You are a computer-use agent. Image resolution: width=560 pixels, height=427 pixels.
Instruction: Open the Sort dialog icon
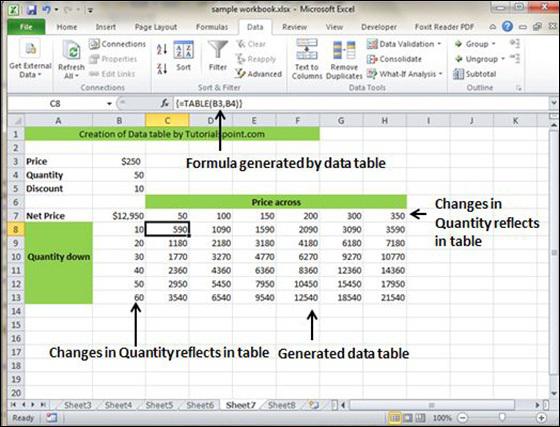point(184,50)
